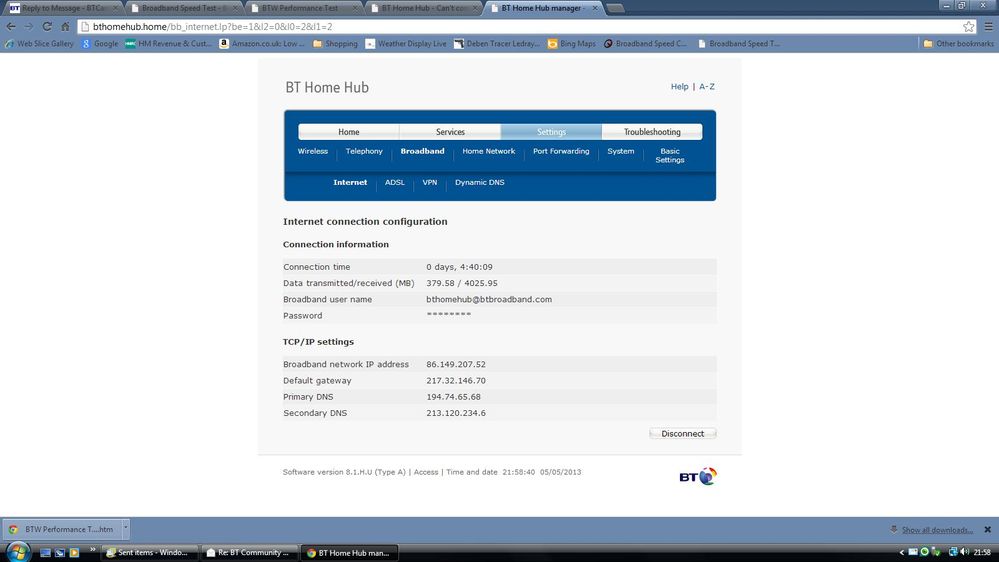Click the browser back arrow icon
Viewport: 999px width, 562px height.
click(x=11, y=27)
